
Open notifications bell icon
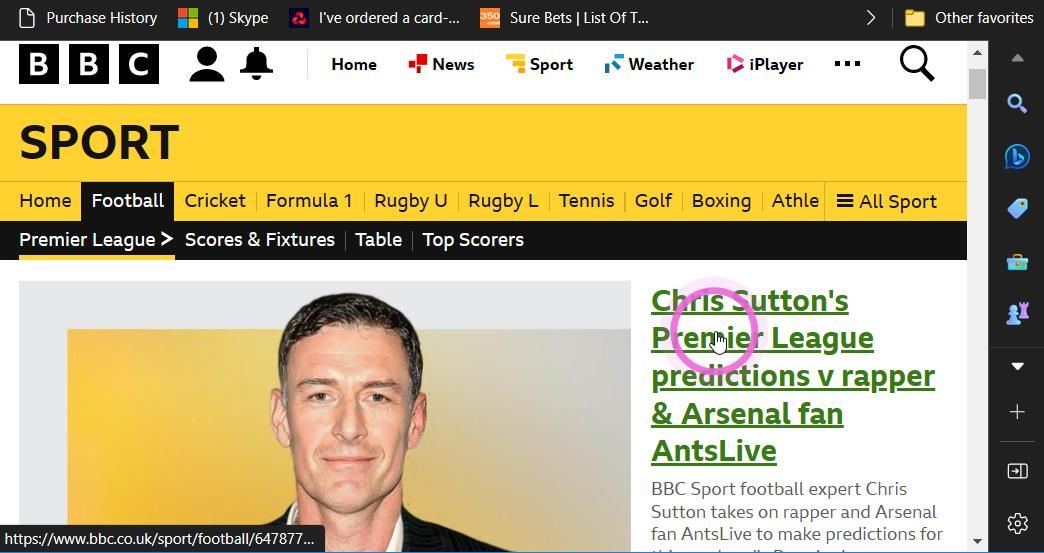256,64
